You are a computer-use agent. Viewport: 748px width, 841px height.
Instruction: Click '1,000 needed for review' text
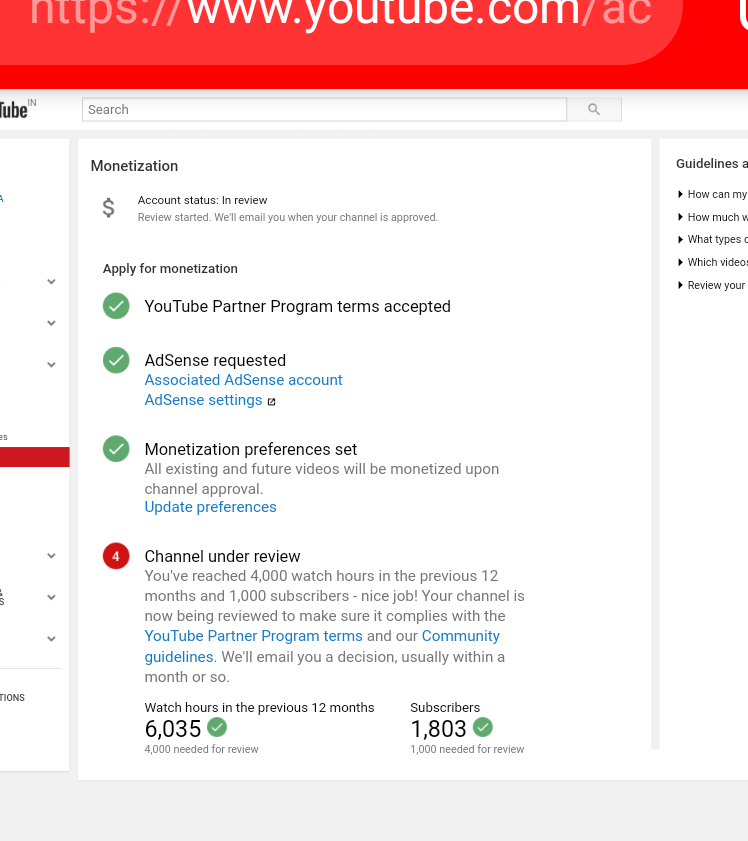pyautogui.click(x=468, y=749)
